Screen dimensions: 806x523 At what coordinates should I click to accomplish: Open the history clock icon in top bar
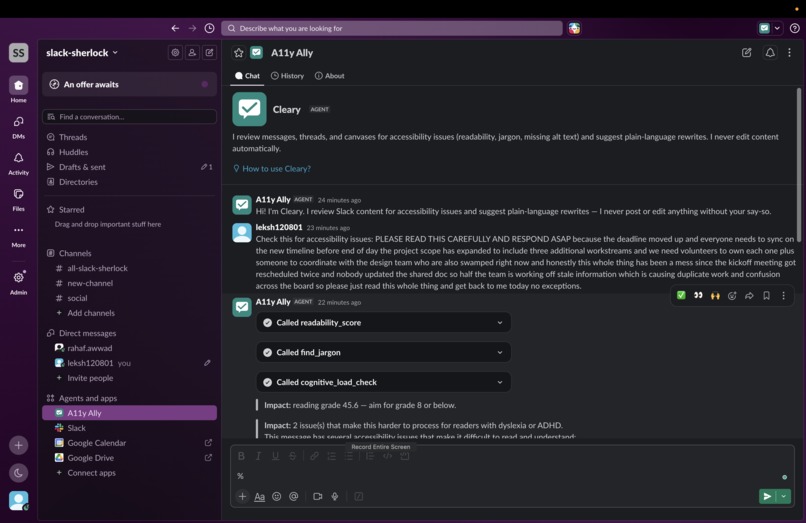209,28
